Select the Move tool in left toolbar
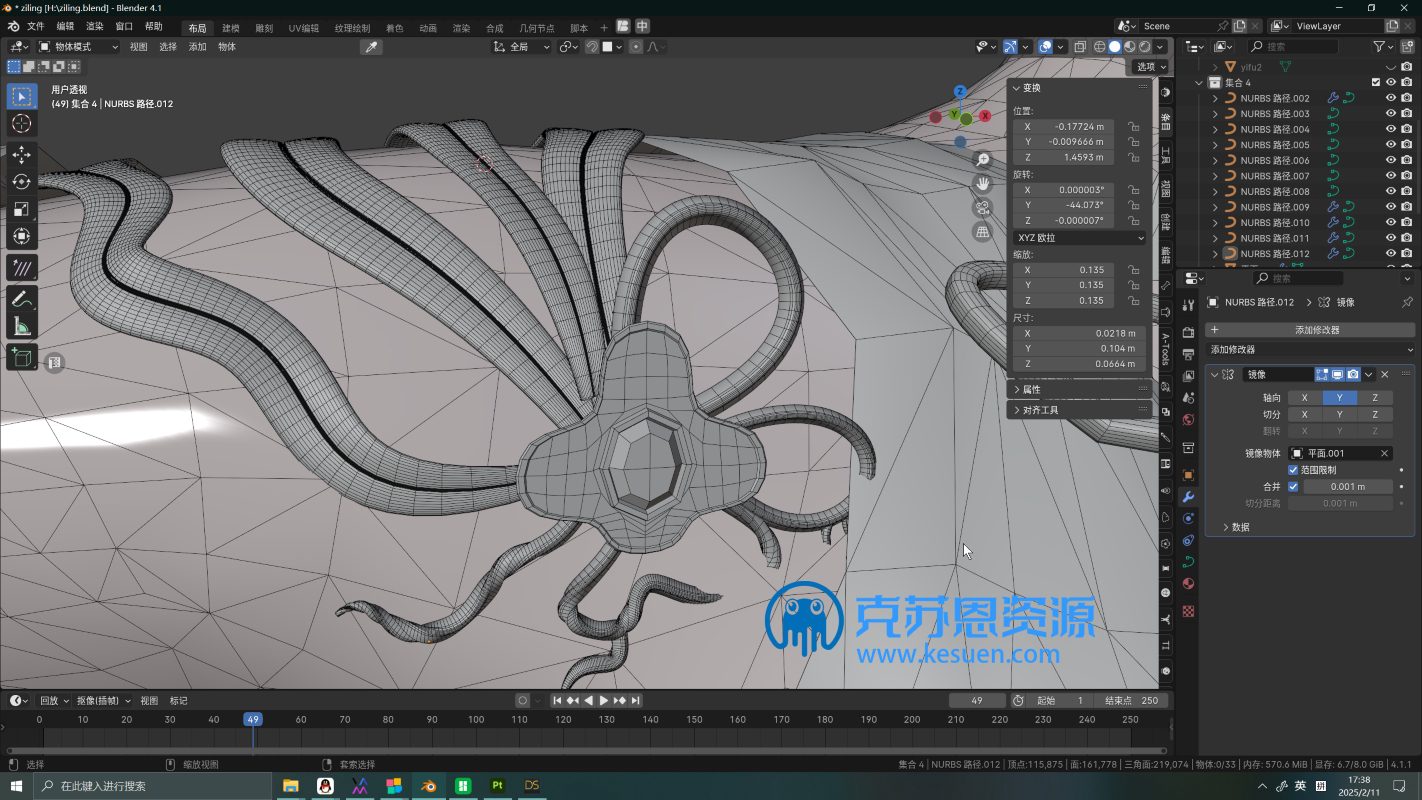Screen dimensions: 1422x800 [21, 155]
